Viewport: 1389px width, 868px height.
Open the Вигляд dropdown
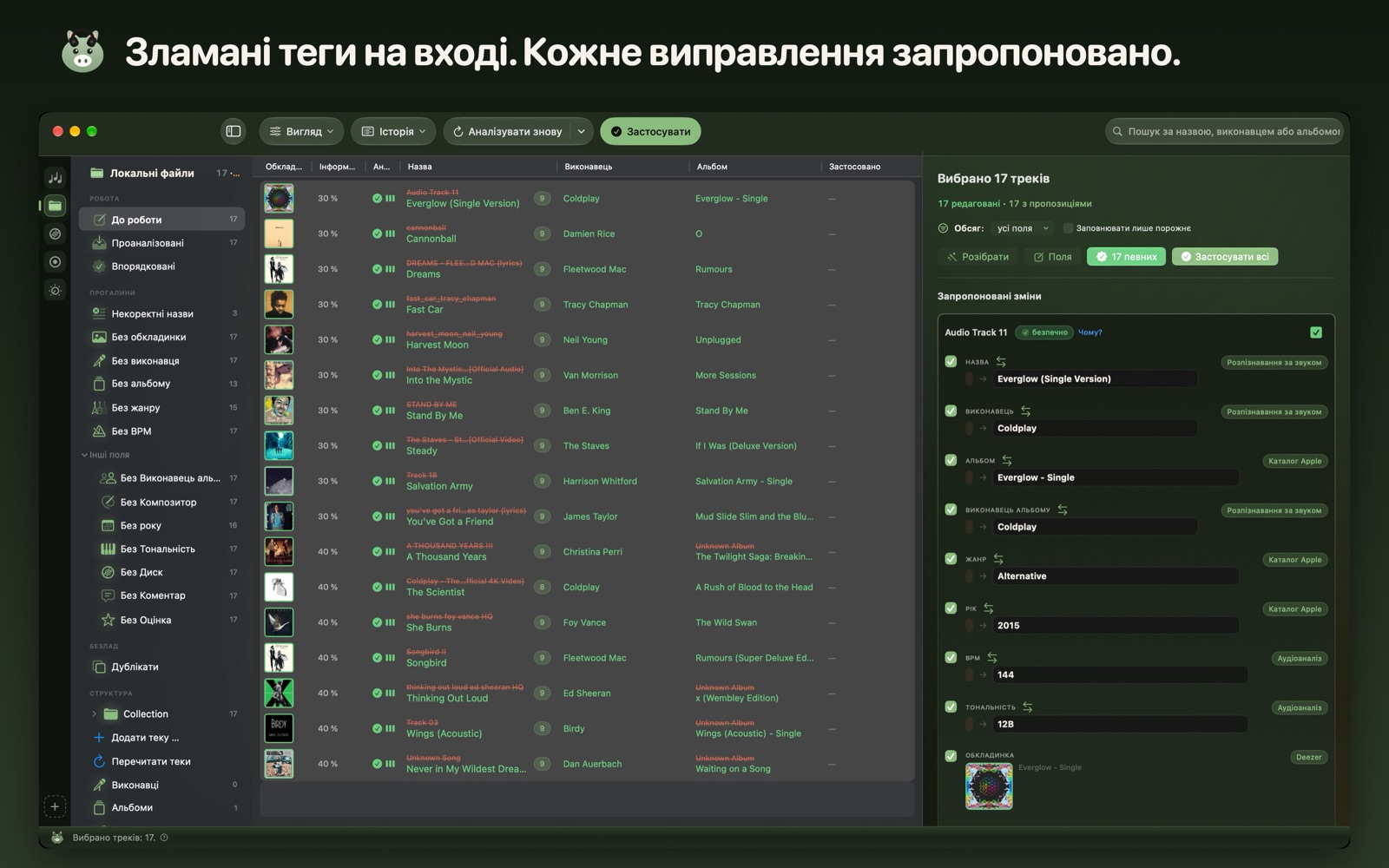301,131
